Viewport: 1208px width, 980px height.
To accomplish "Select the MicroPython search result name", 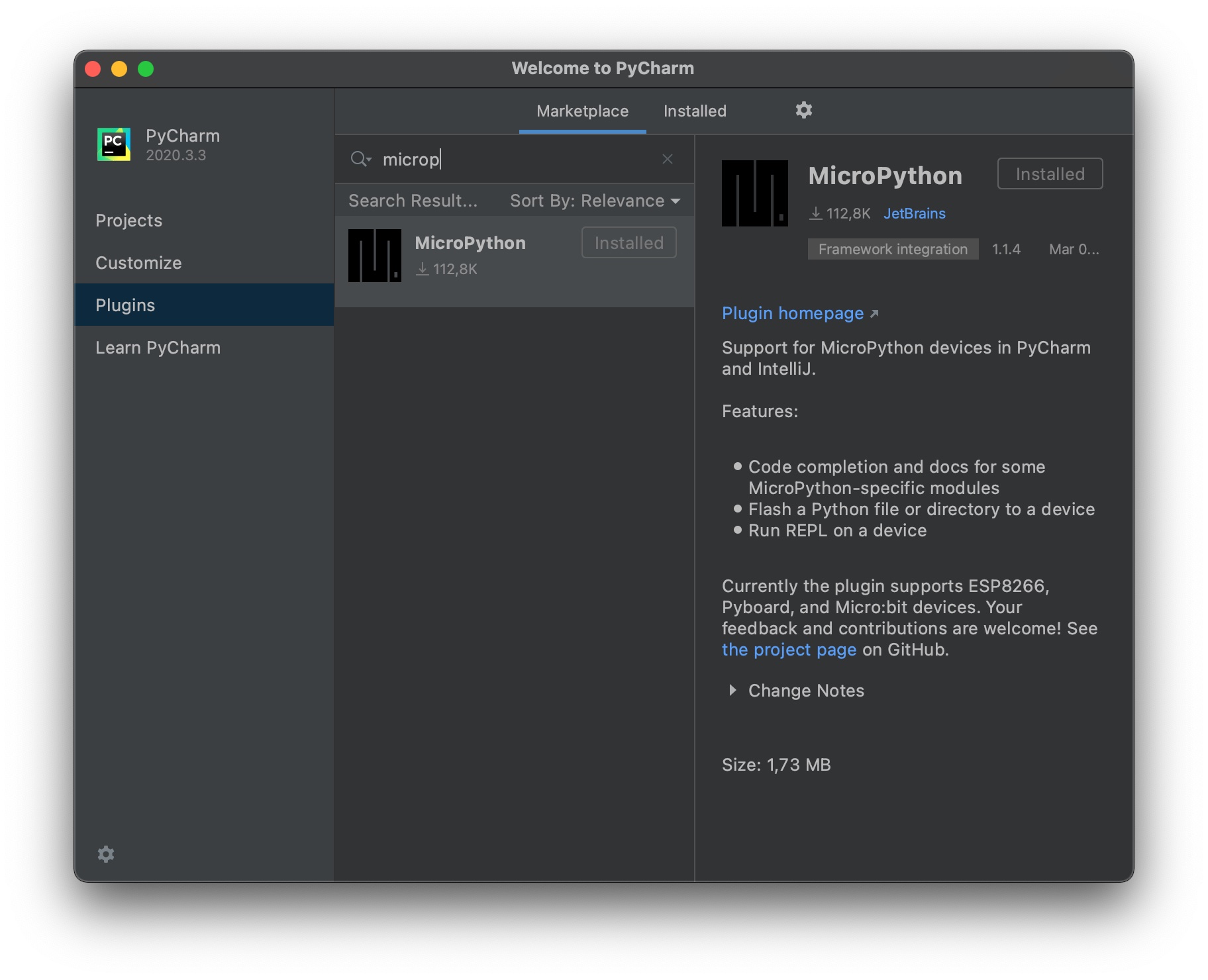I will tap(470, 243).
